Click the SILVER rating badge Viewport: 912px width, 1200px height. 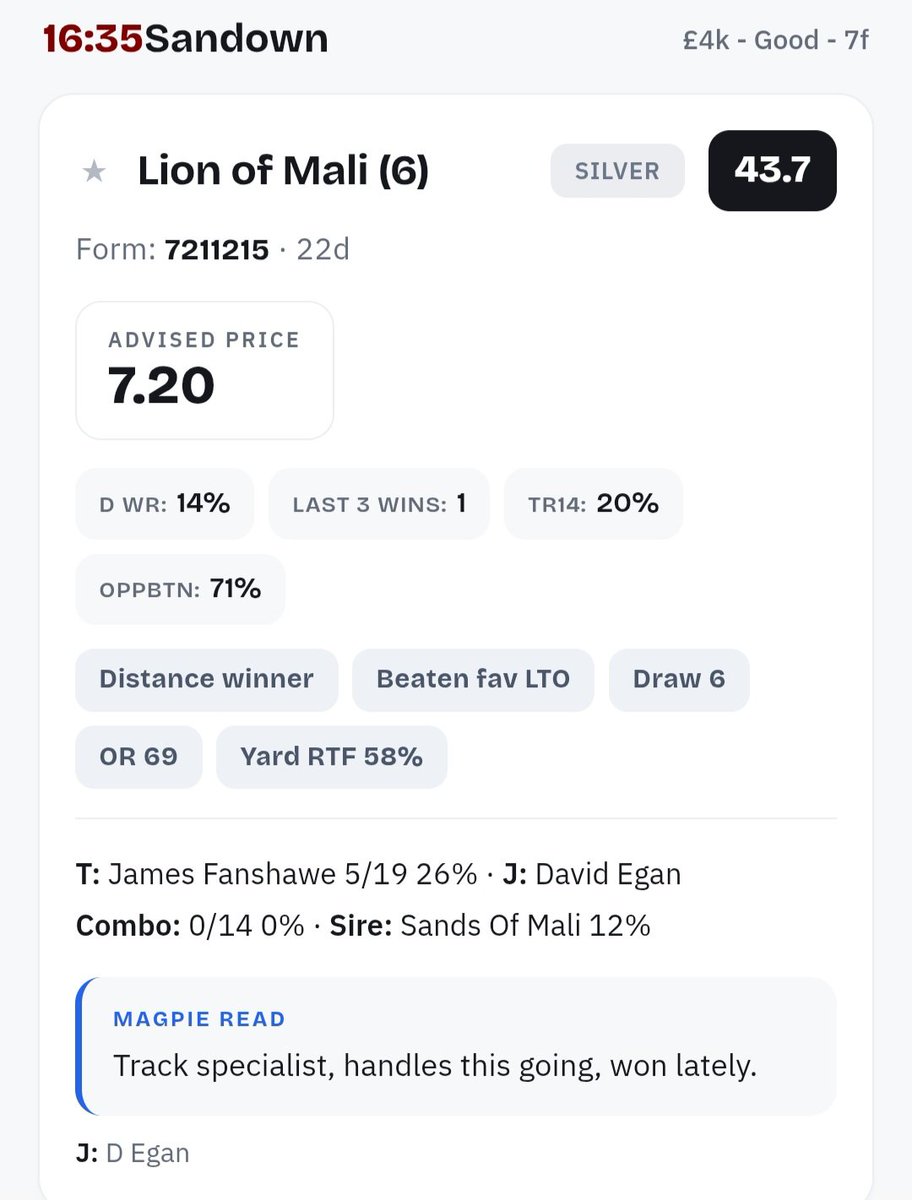(x=617, y=171)
